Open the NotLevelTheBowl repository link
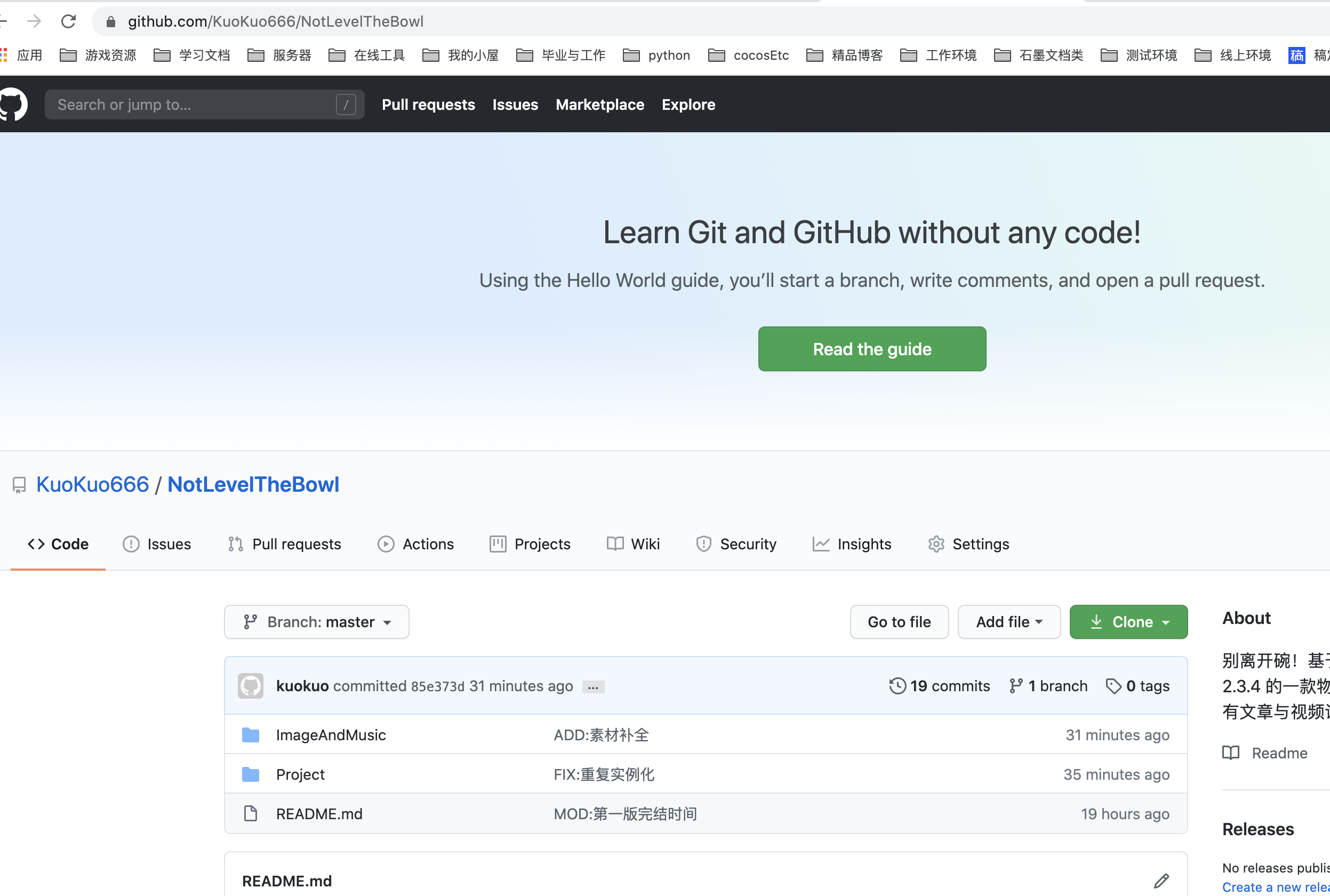Image resolution: width=1330 pixels, height=896 pixels. [x=253, y=485]
